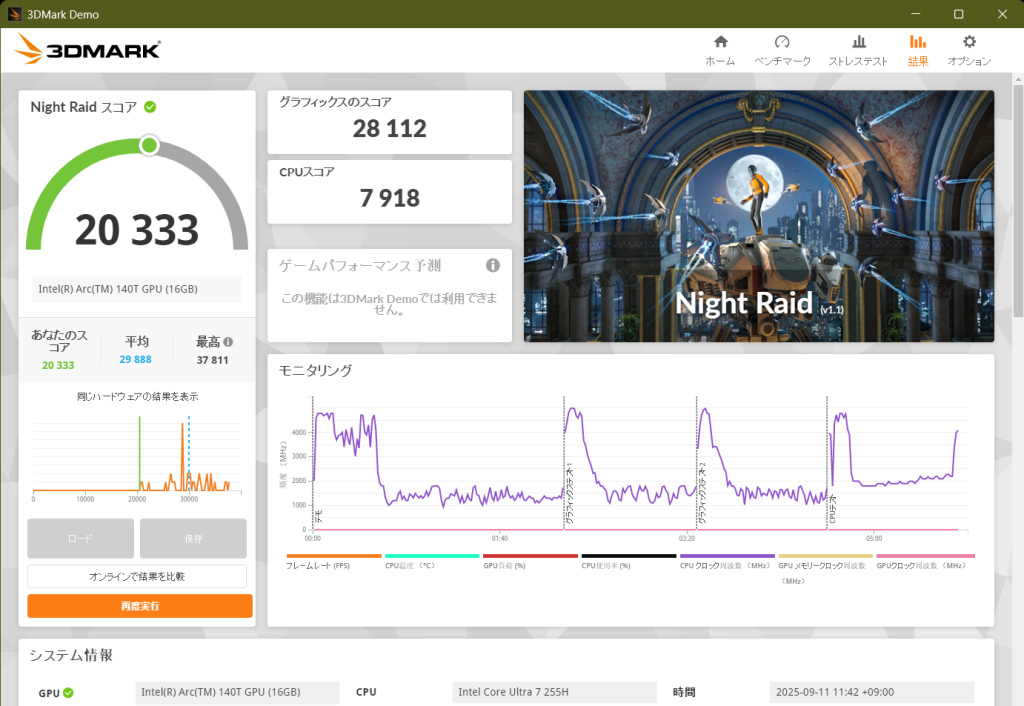
Task: Click the green あなたのスコア value 20 333
Action: [x=58, y=365]
